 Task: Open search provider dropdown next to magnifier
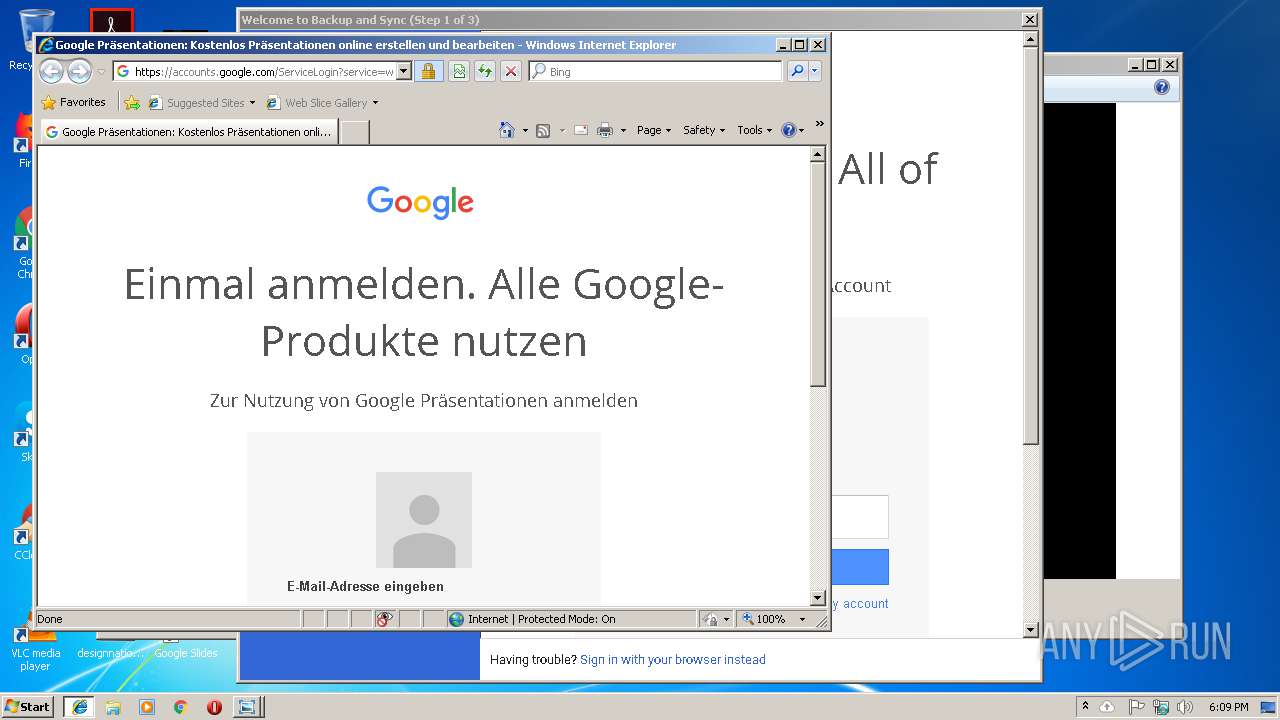click(x=815, y=71)
